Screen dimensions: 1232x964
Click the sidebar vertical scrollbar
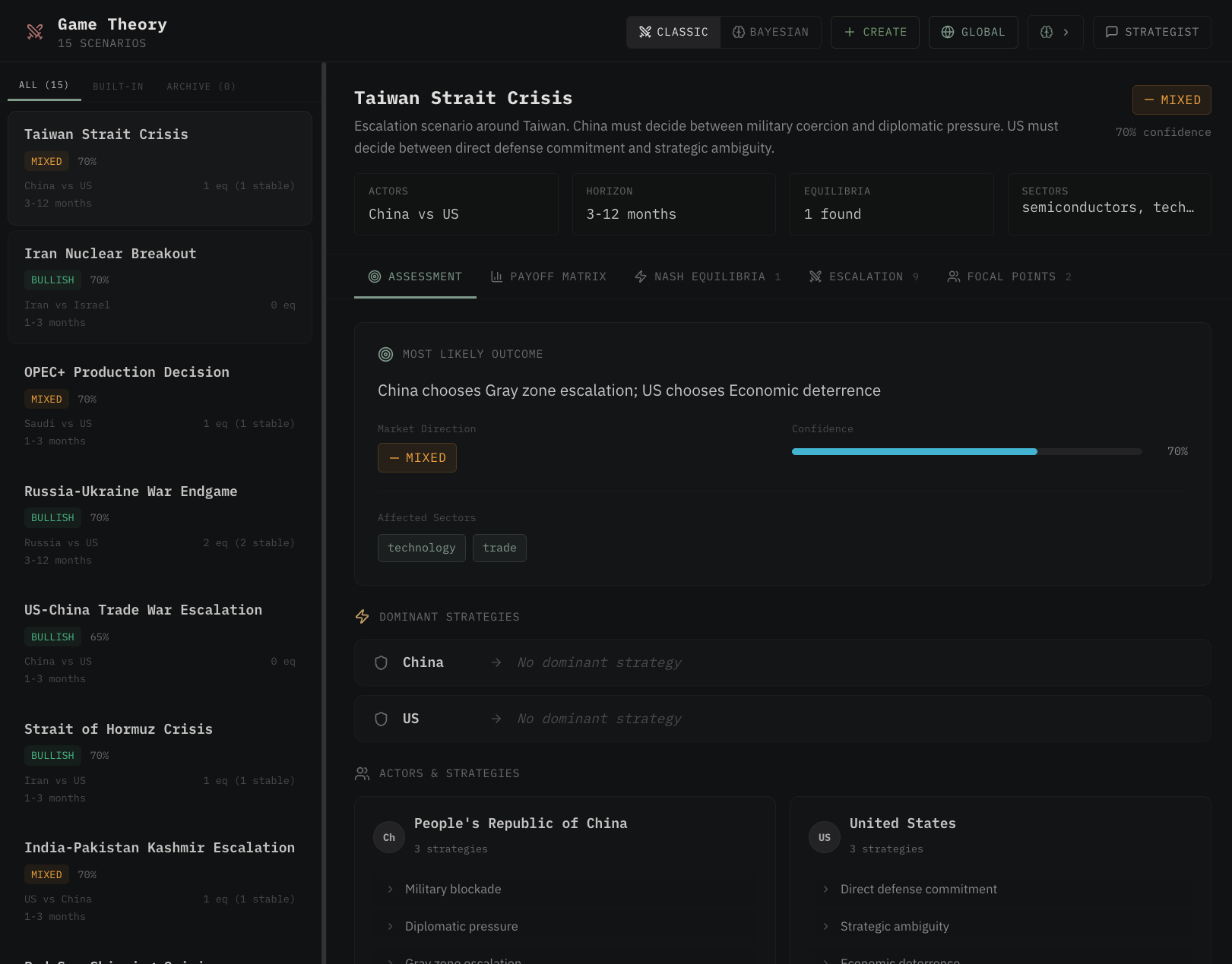(324, 513)
